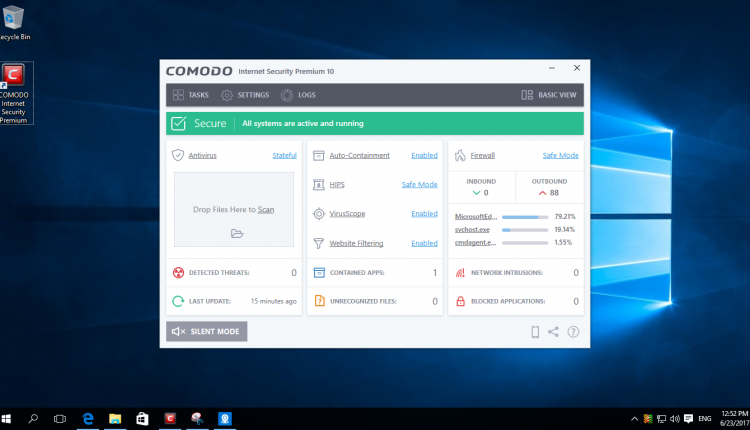Open the VirusScope link
The width and height of the screenshot is (750, 430).
click(x=347, y=214)
